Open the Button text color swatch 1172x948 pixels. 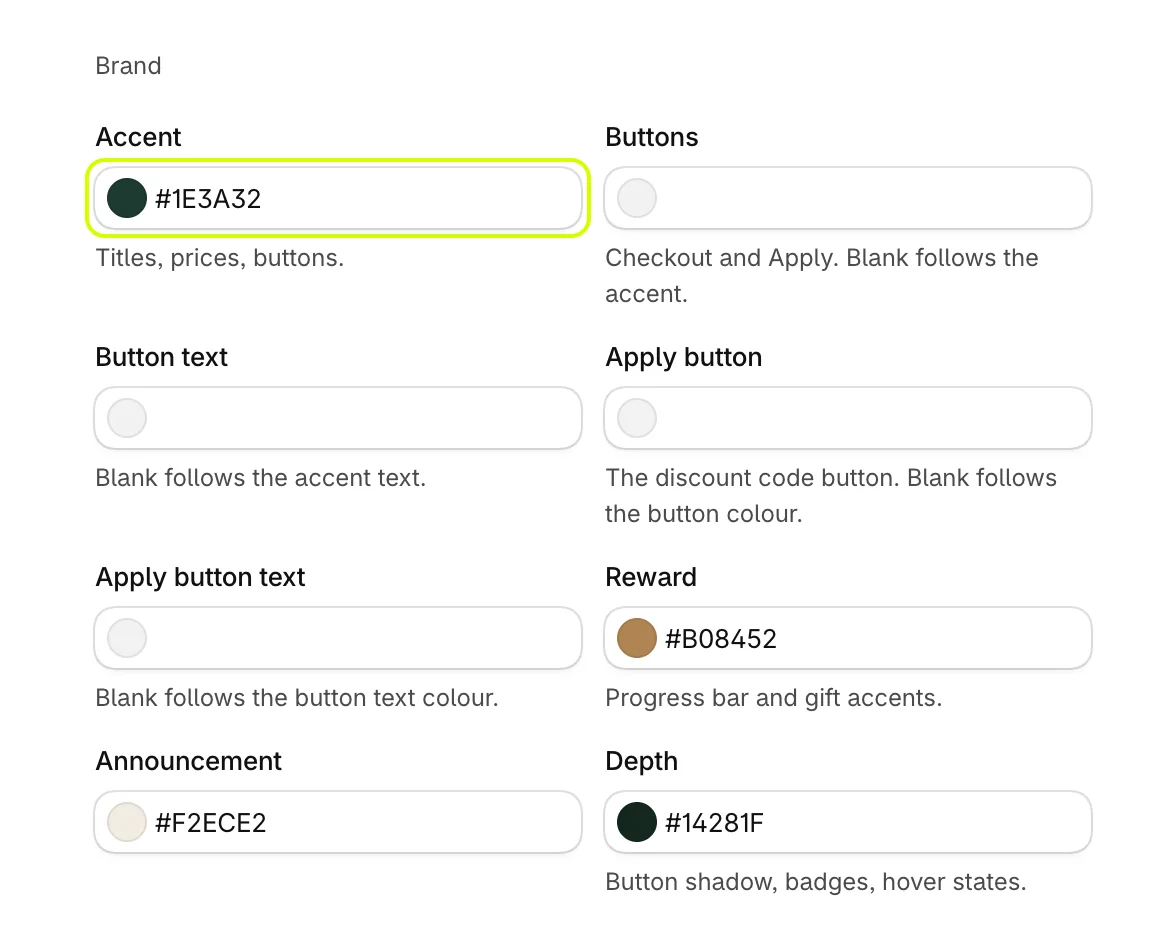(127, 418)
